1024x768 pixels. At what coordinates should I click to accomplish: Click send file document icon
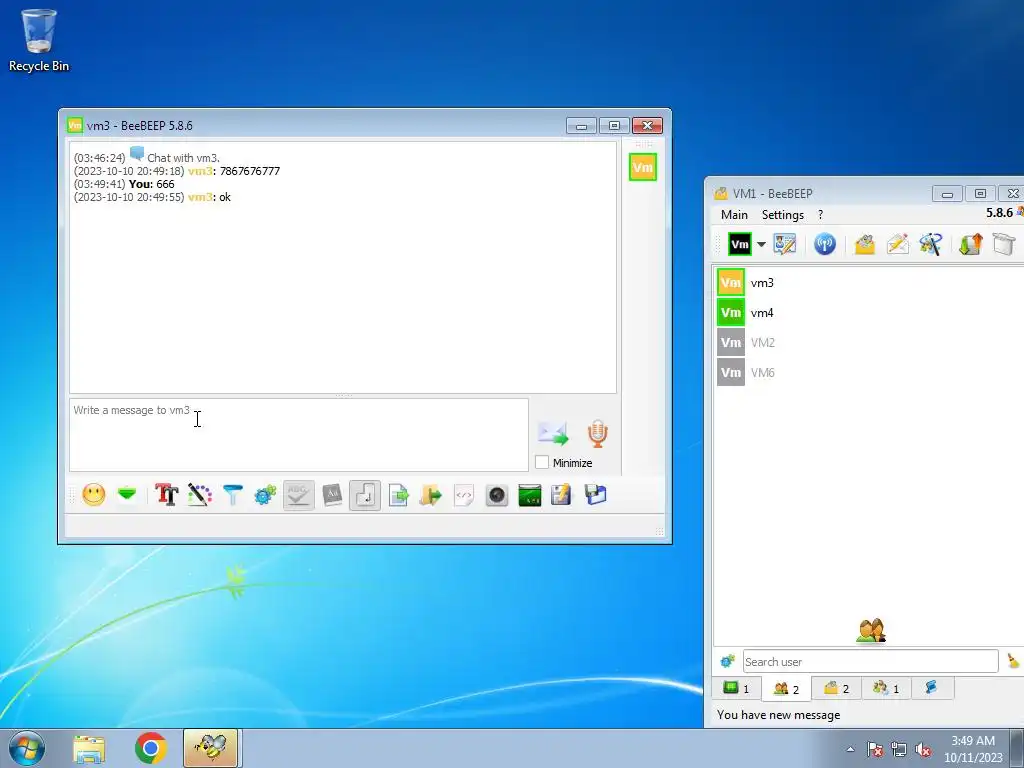398,495
